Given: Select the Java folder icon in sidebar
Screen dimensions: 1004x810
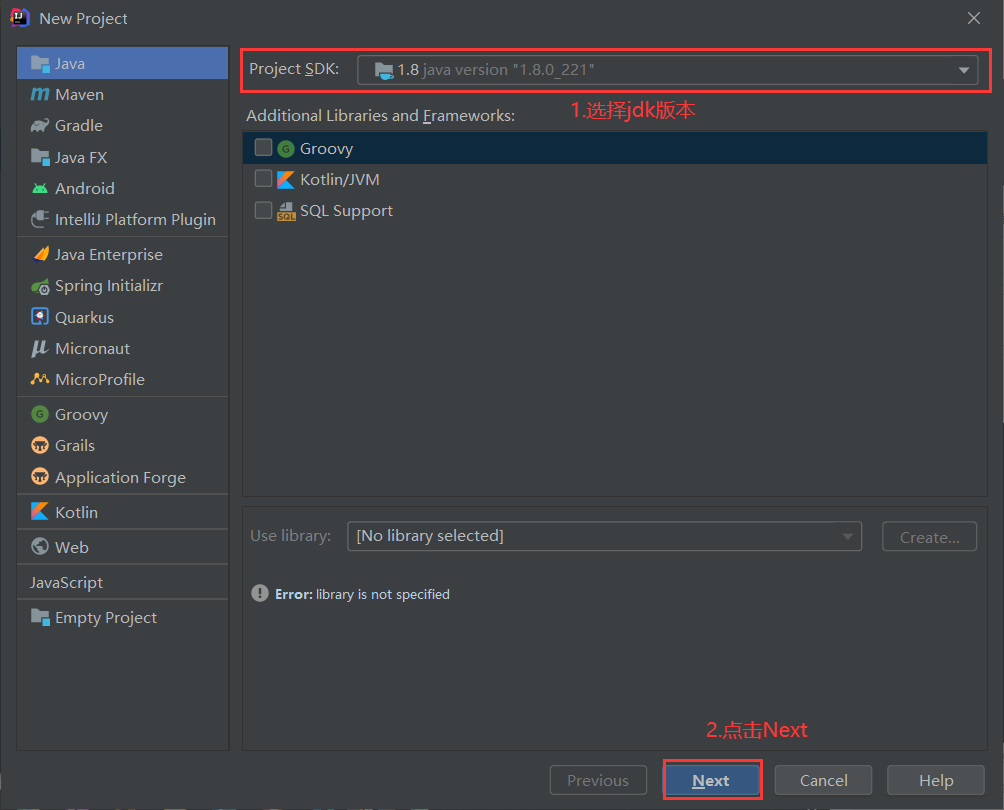Looking at the screenshot, I should click(40, 63).
